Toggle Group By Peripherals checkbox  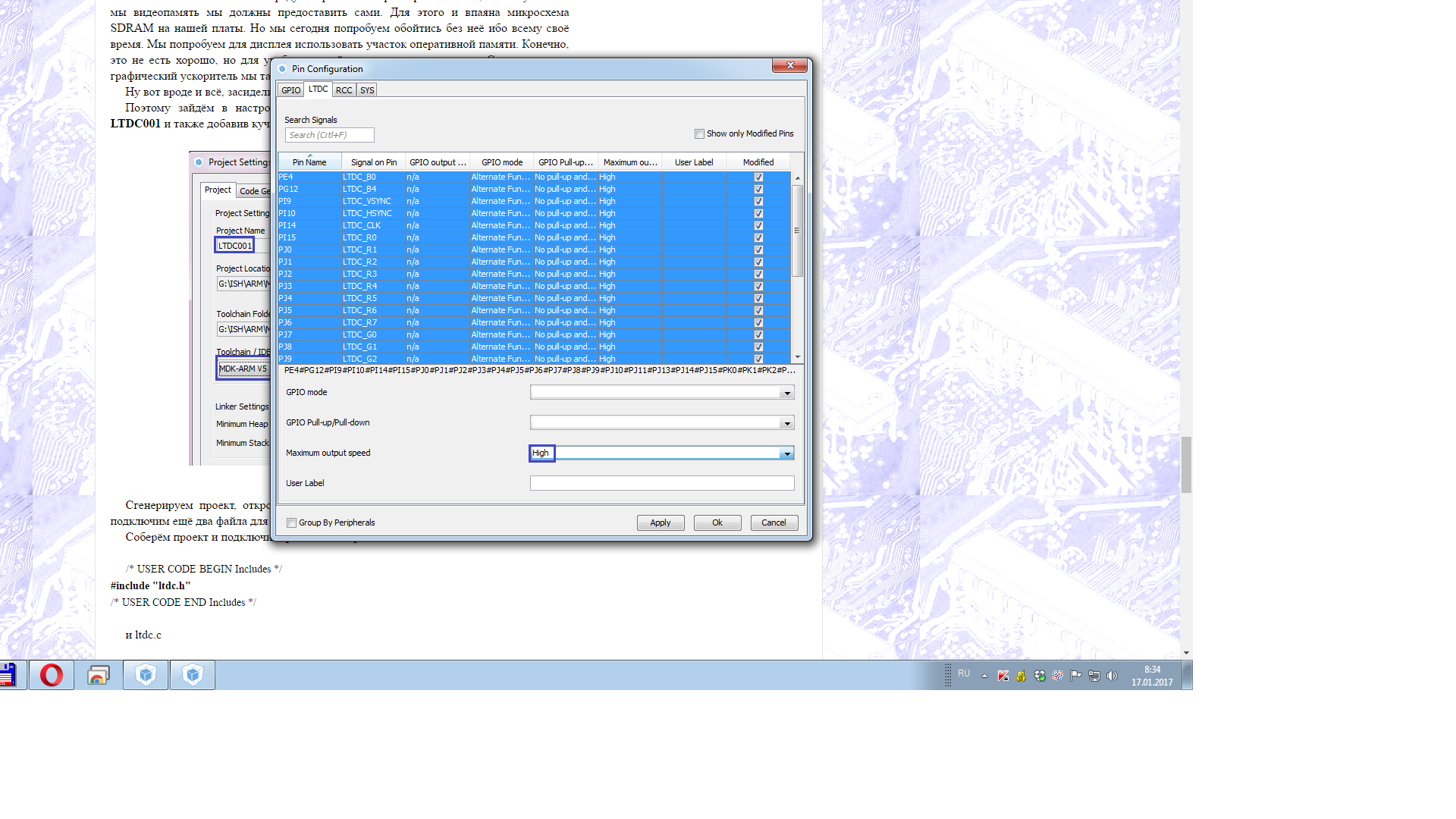click(291, 523)
